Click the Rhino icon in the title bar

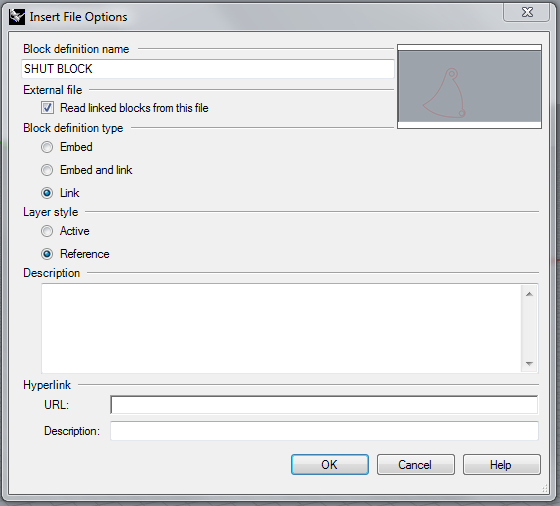[17, 17]
